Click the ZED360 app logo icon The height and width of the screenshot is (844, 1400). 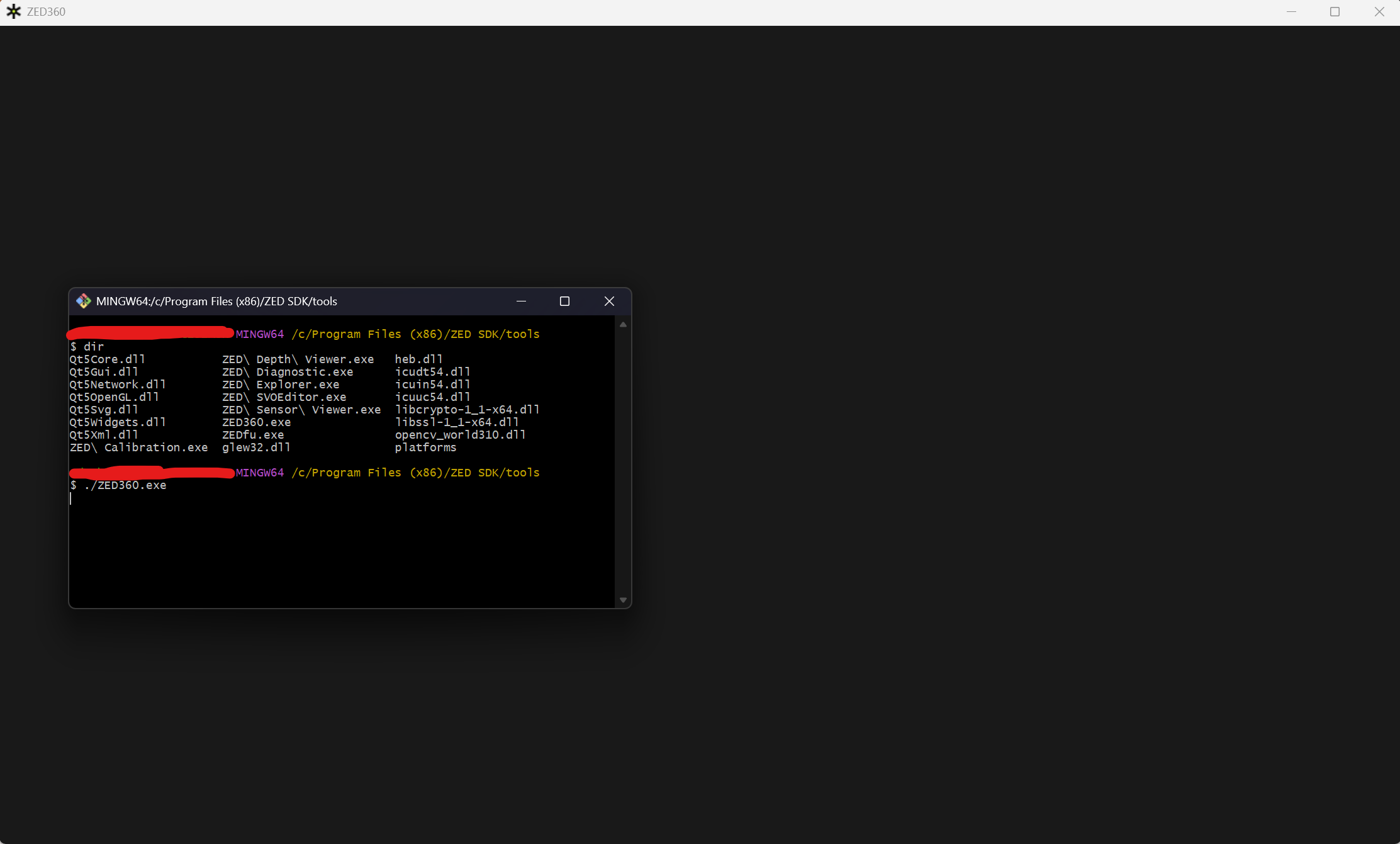coord(13,11)
